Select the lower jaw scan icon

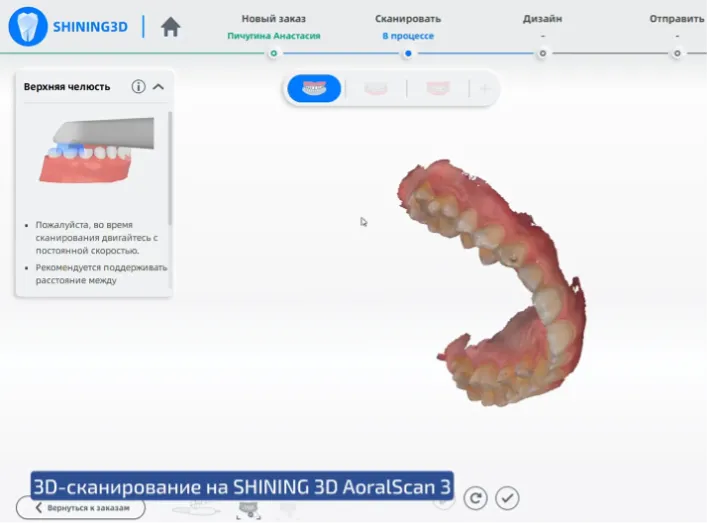pyautogui.click(x=377, y=89)
